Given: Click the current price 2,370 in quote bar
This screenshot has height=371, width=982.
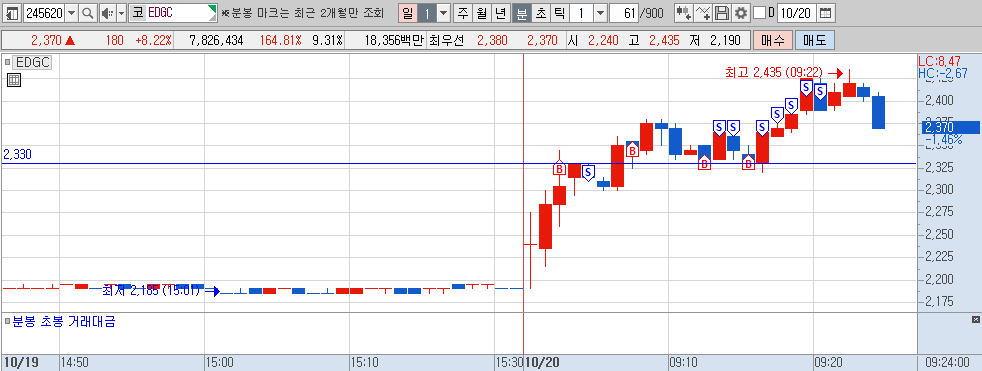Looking at the screenshot, I should tap(46, 41).
